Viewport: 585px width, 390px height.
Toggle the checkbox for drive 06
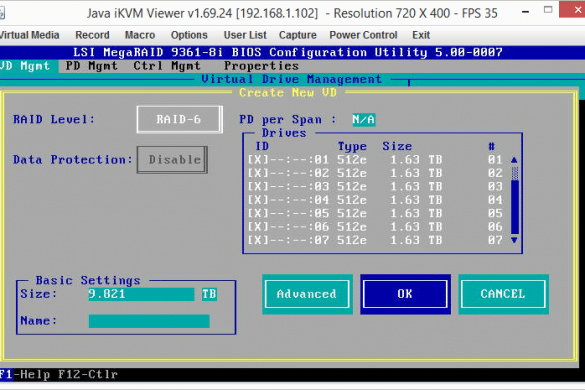258,227
